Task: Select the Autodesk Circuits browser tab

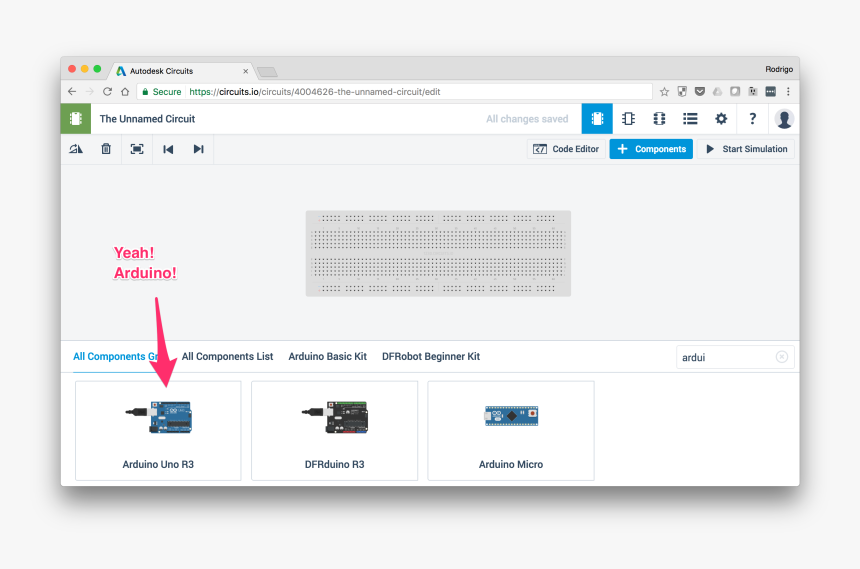Action: (x=181, y=71)
